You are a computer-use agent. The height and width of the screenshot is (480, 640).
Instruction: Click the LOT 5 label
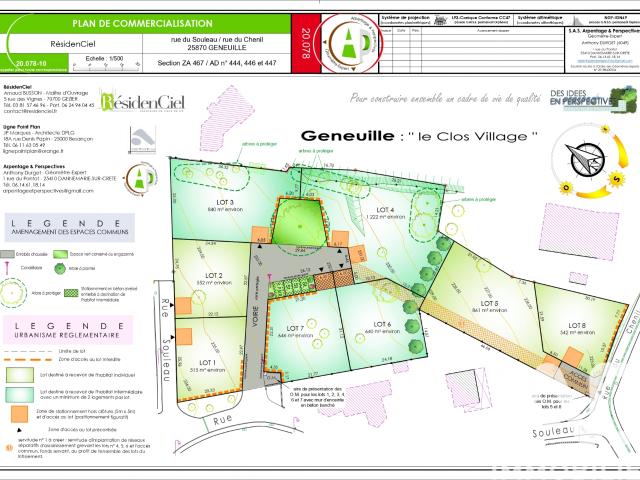[489, 303]
